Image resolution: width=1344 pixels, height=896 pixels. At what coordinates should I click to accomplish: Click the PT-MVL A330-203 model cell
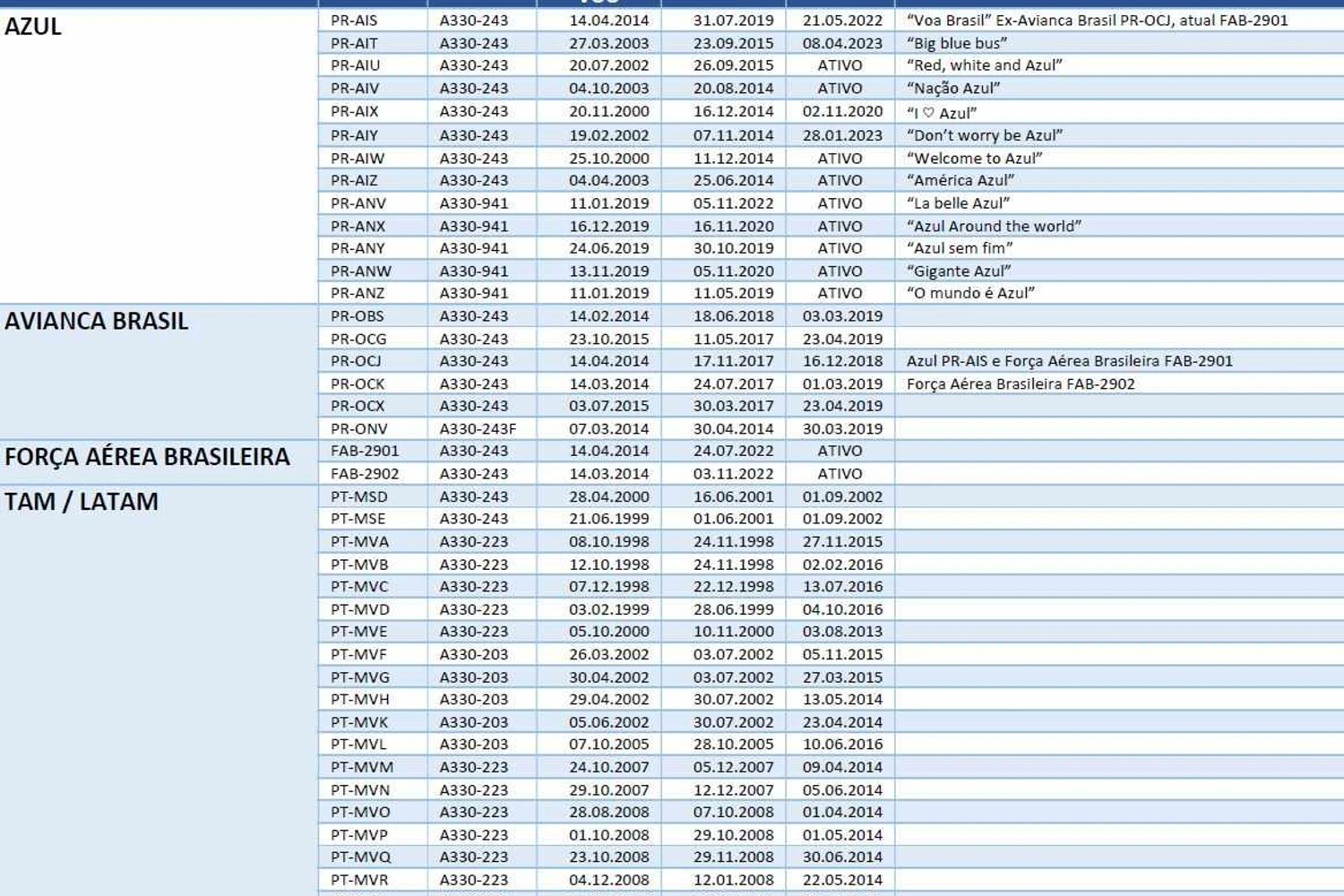click(482, 744)
